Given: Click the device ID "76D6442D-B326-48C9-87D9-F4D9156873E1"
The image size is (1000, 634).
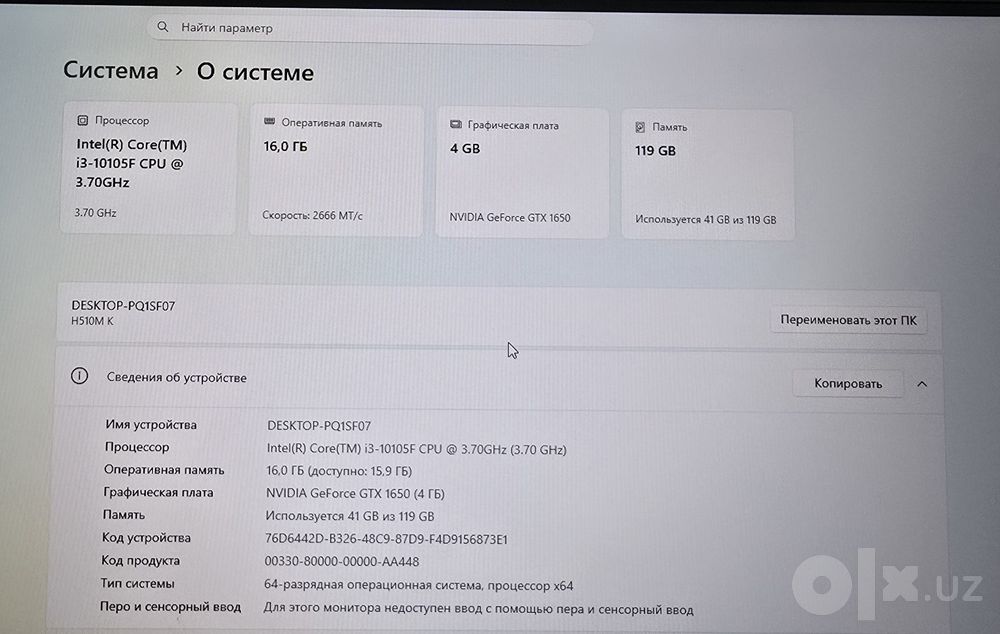Looking at the screenshot, I should 386,539.
